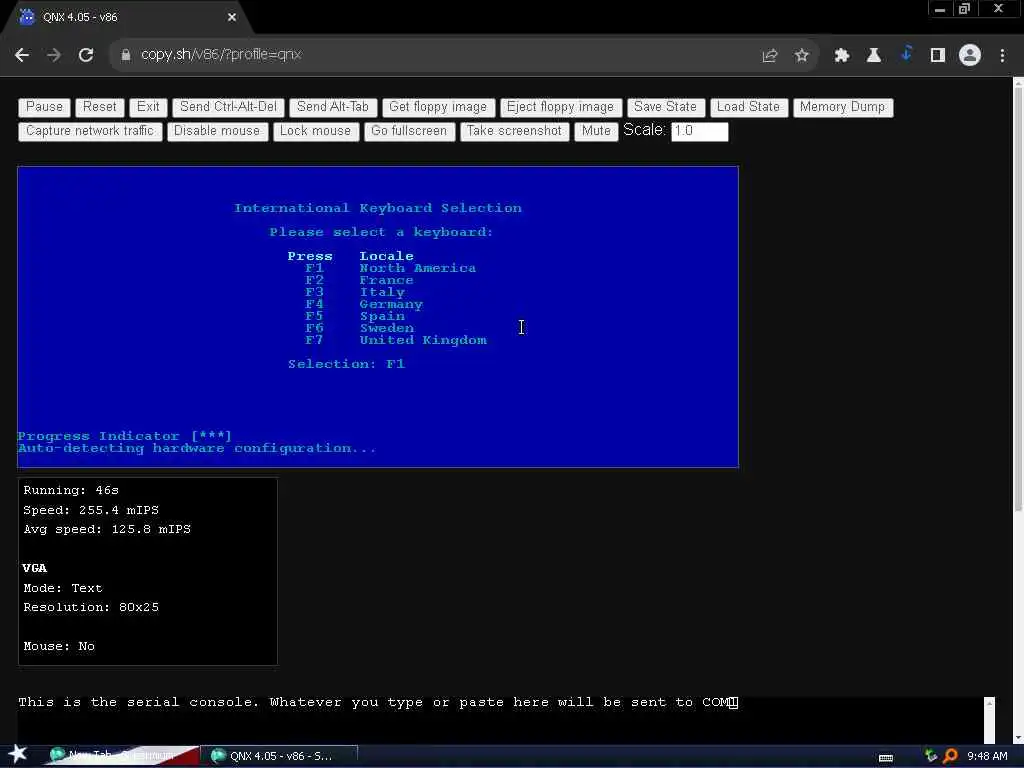The image size is (1024, 768).
Task: Share this page icon in address bar
Action: click(x=770, y=56)
